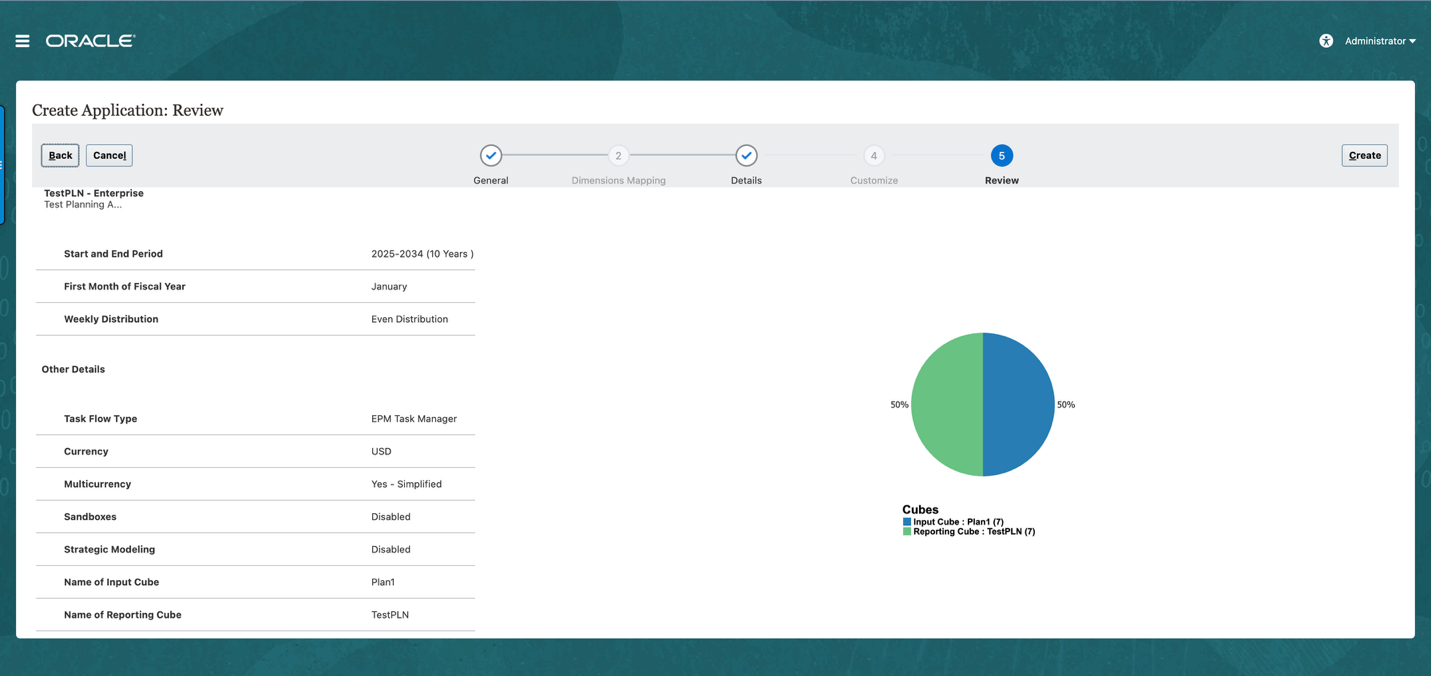Viewport: 1431px width, 676px height.
Task: Click the 'Start and End Period' label
Action: [113, 254]
